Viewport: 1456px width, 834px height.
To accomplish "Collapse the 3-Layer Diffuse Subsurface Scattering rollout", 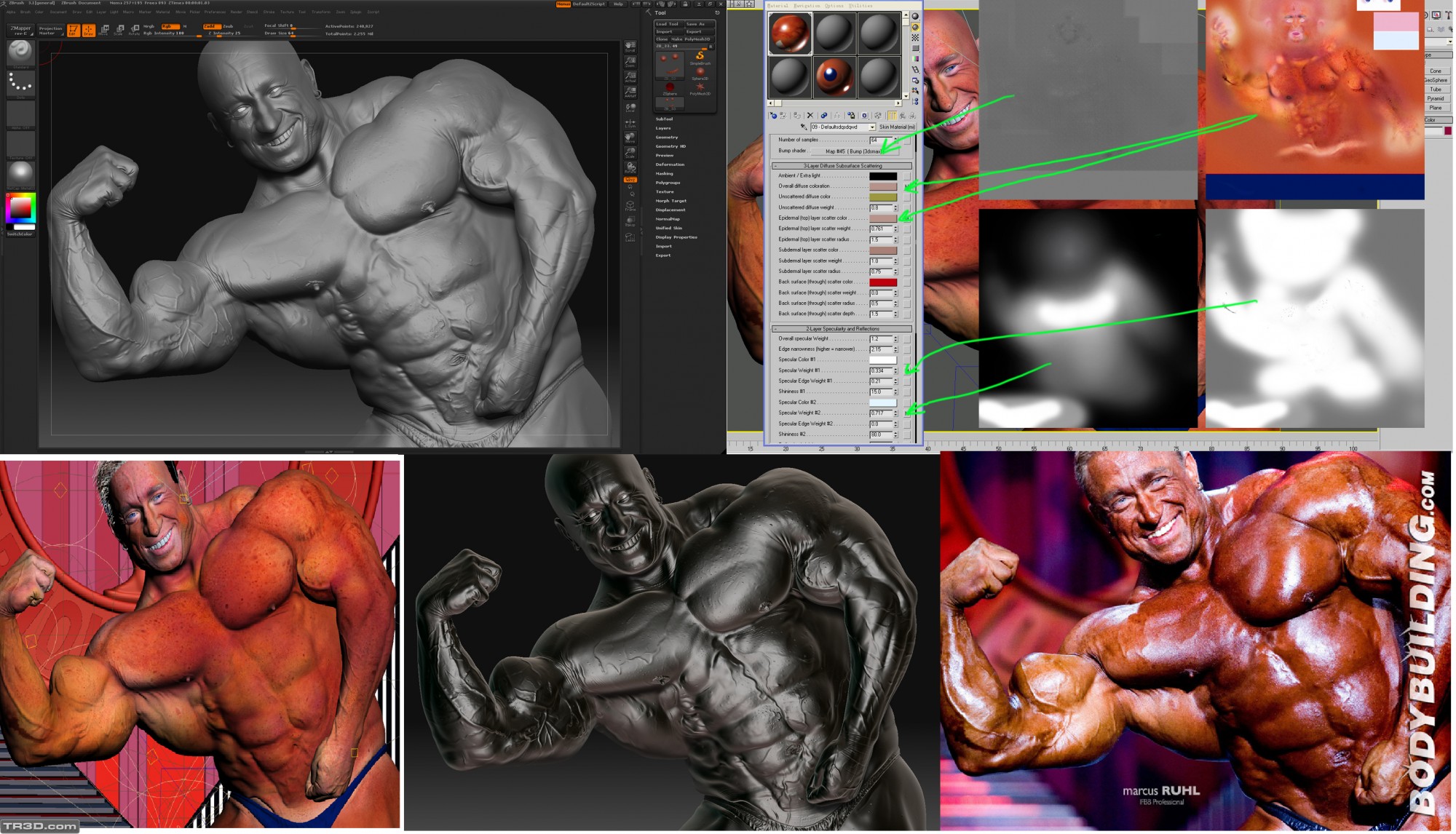I will [x=842, y=166].
